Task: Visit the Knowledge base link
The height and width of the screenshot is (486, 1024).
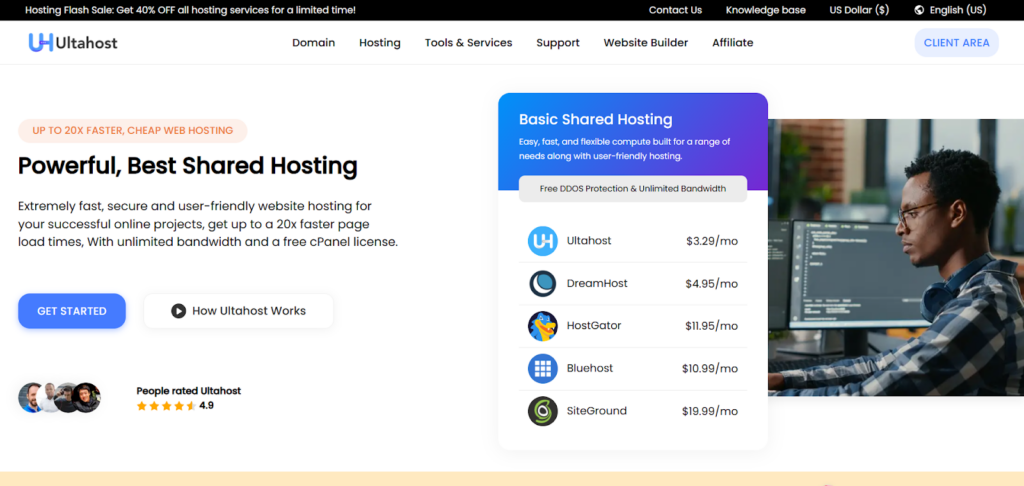Action: click(765, 10)
